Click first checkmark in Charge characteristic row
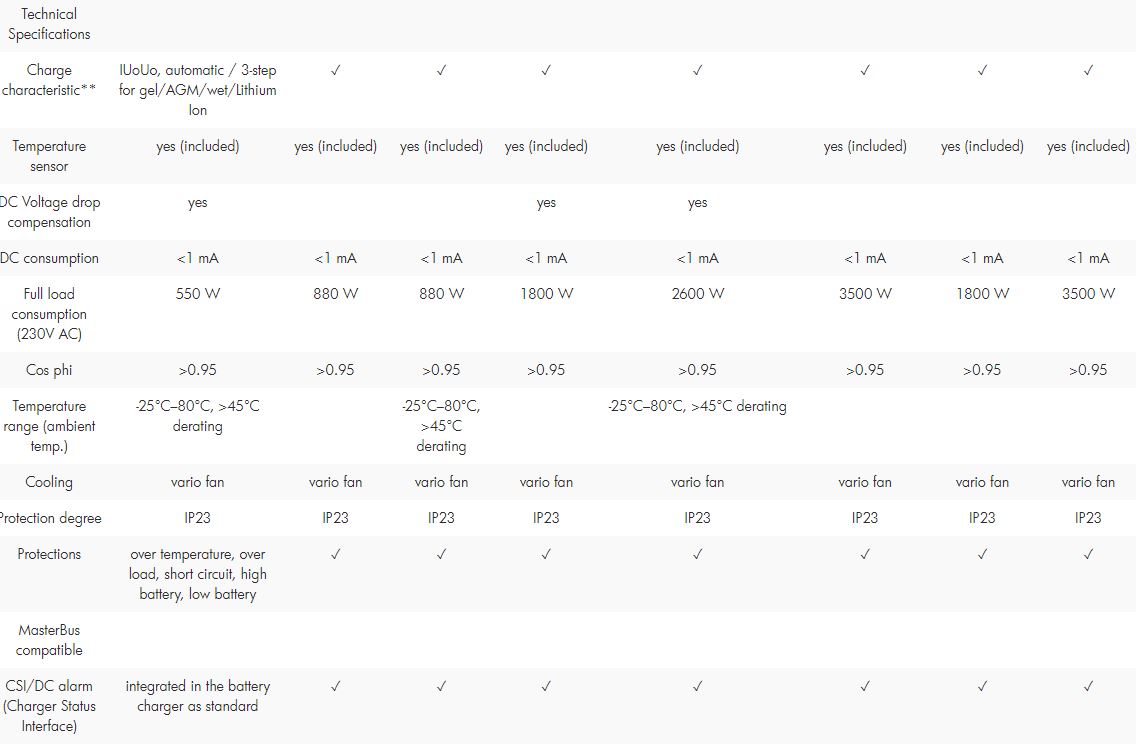 tap(336, 70)
